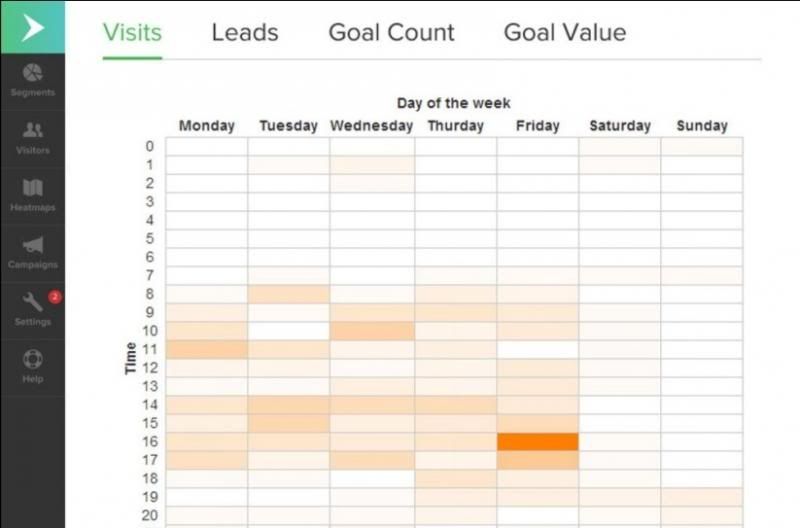Click the Thursday 14 heatmap cell
The image size is (800, 528).
456,405
